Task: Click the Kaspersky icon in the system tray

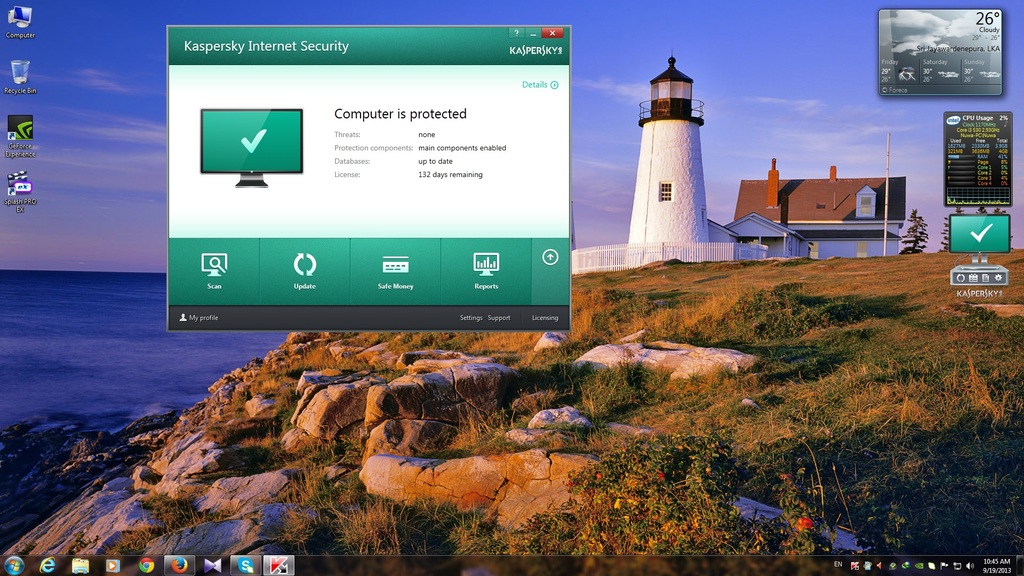Action: [855, 566]
